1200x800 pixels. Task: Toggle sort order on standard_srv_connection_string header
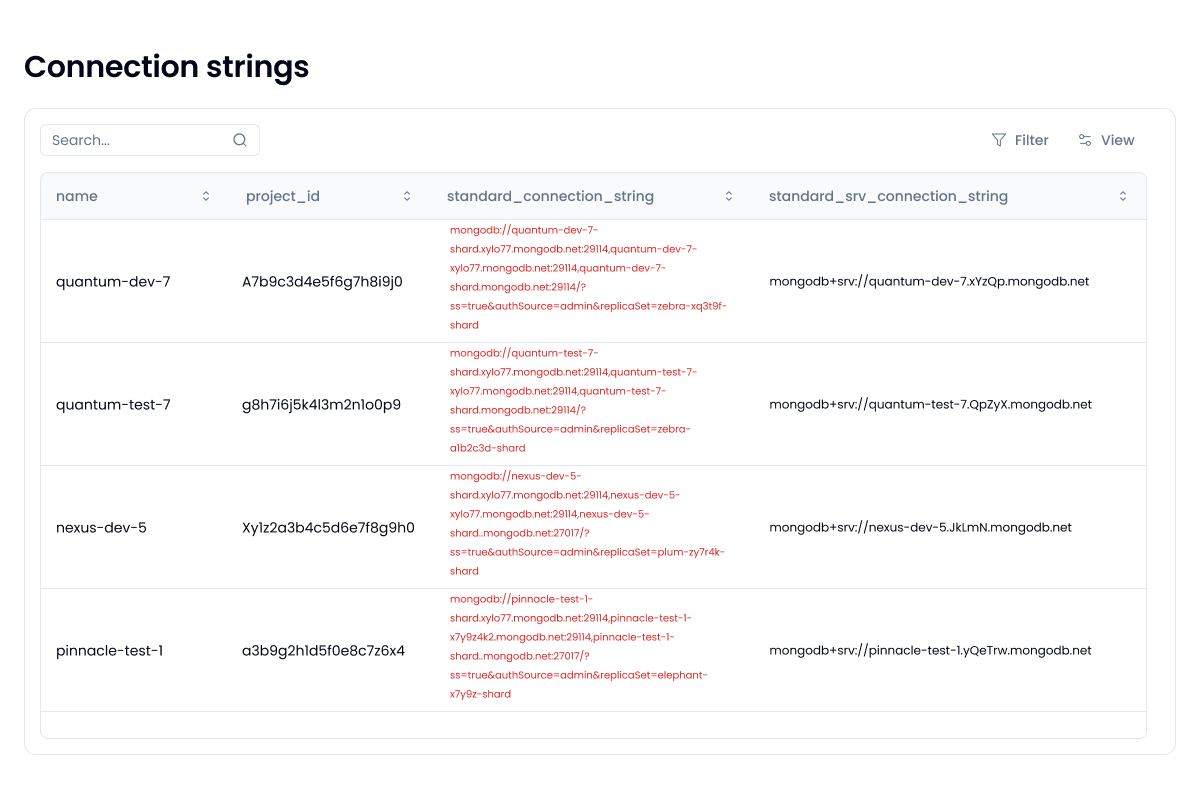coord(888,196)
